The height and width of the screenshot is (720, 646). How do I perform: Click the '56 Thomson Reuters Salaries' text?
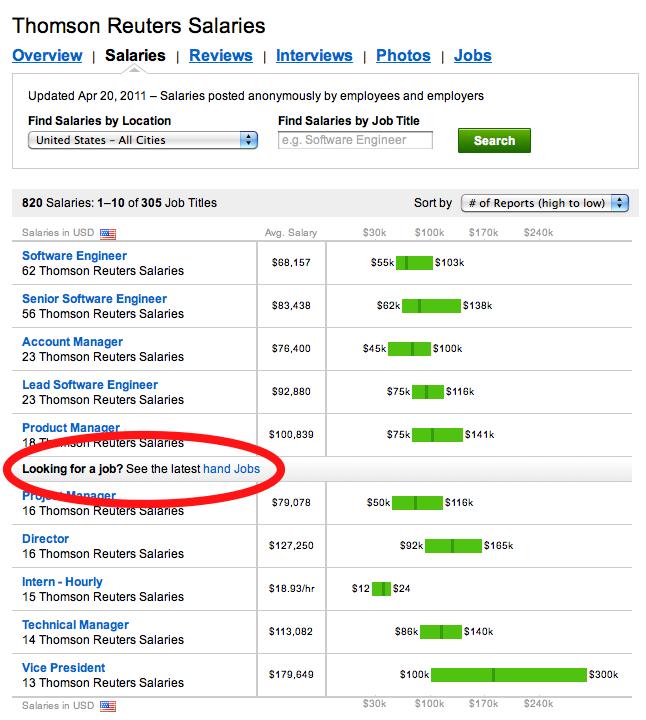pyautogui.click(x=103, y=314)
